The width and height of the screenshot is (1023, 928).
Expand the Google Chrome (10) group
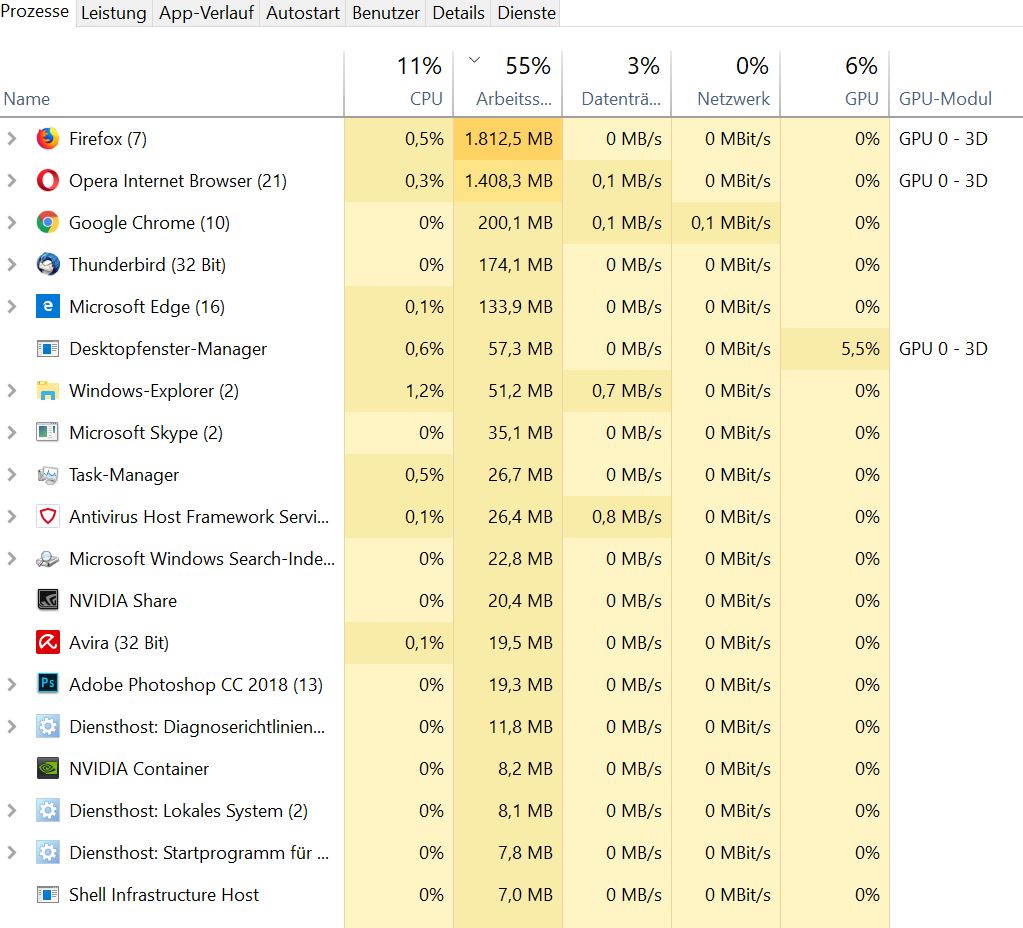coord(12,223)
